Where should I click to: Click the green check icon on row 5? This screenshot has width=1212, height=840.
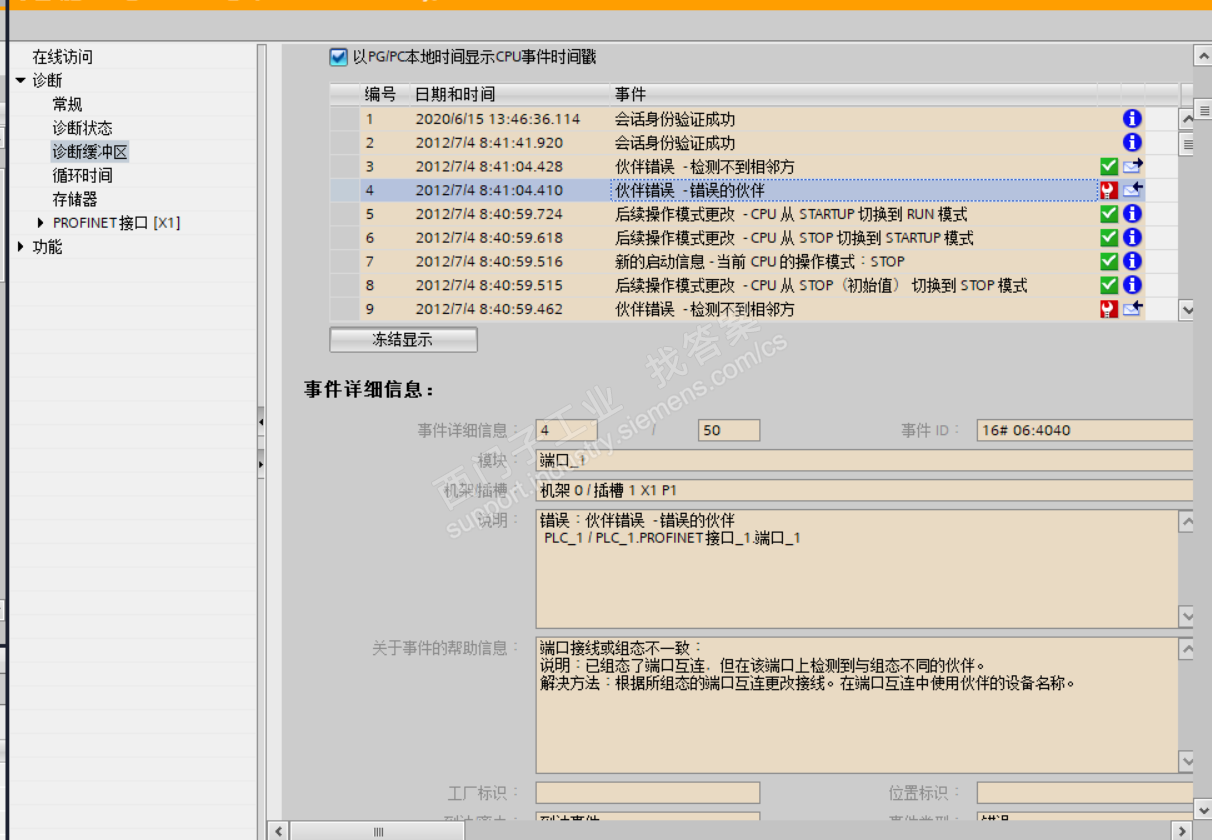pyautogui.click(x=1109, y=214)
